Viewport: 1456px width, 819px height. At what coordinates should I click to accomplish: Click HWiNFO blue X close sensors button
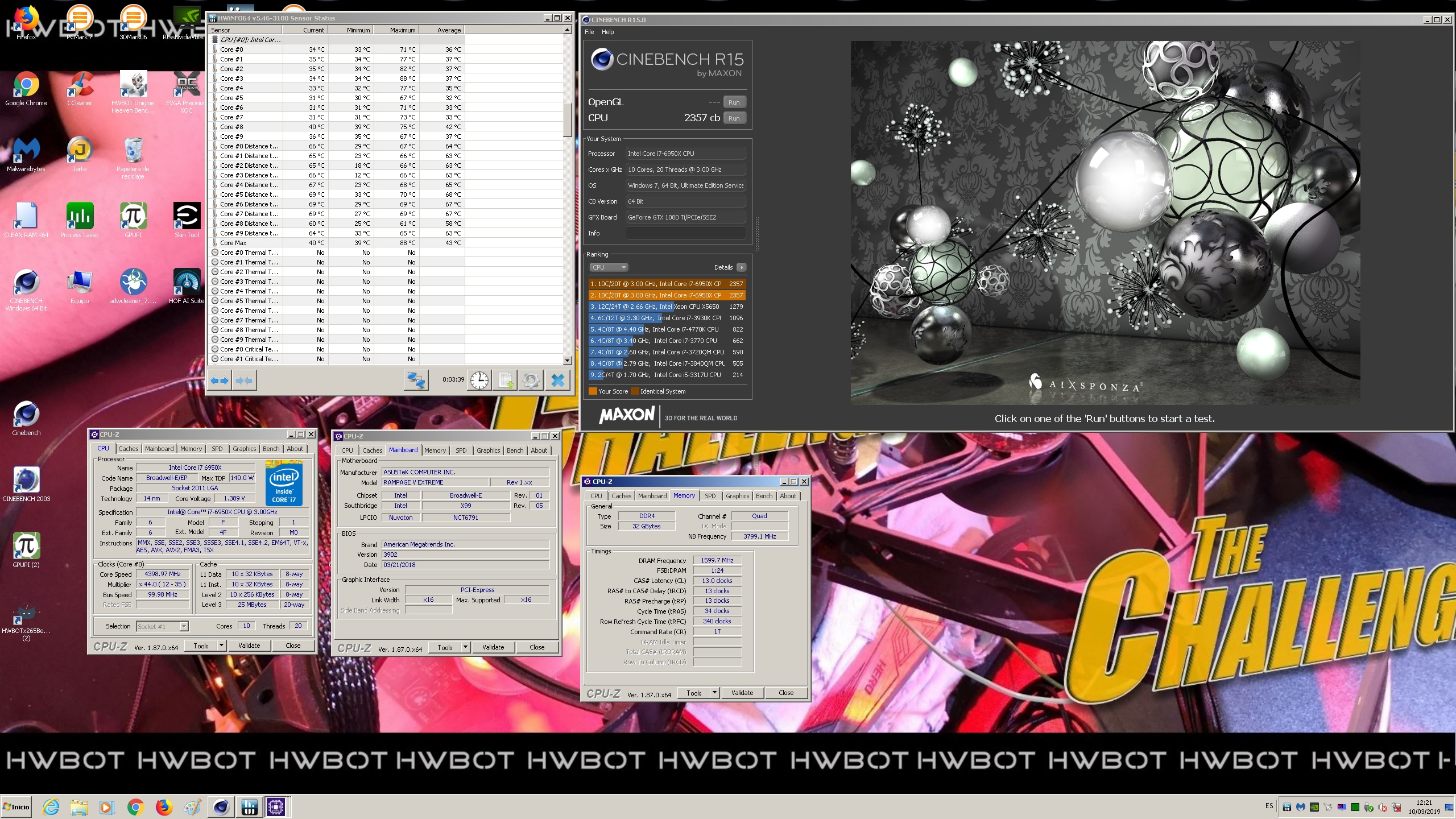(558, 380)
